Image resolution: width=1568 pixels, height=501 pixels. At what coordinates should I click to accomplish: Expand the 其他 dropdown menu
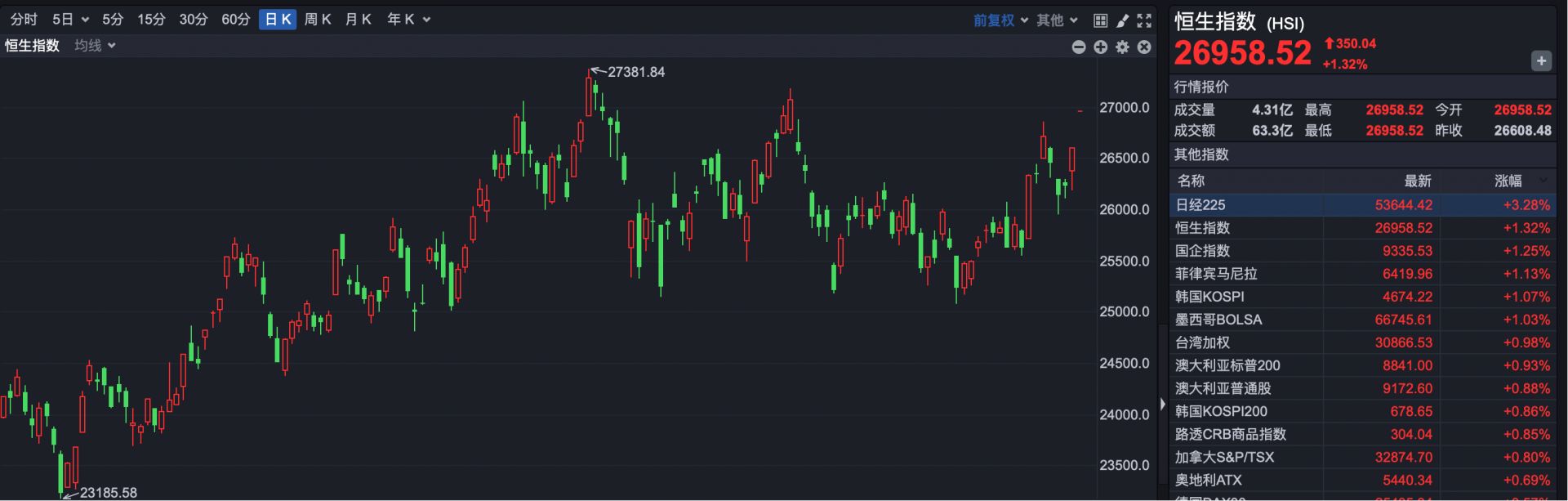[1057, 20]
